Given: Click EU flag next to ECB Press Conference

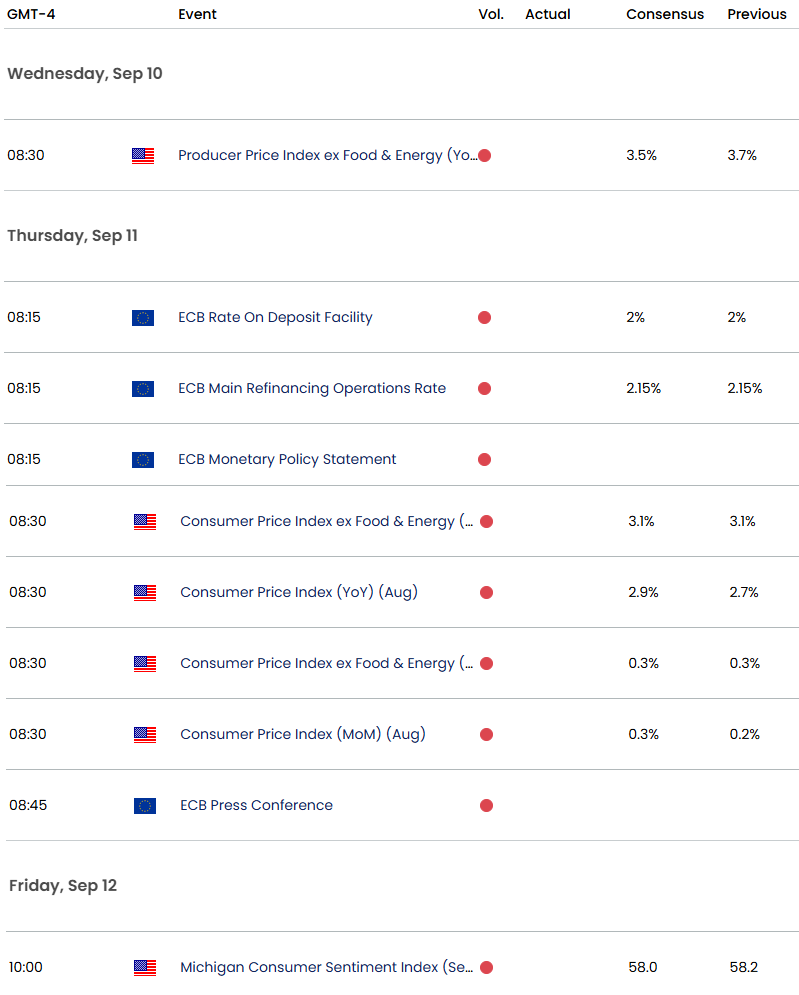Looking at the screenshot, I should (x=145, y=806).
